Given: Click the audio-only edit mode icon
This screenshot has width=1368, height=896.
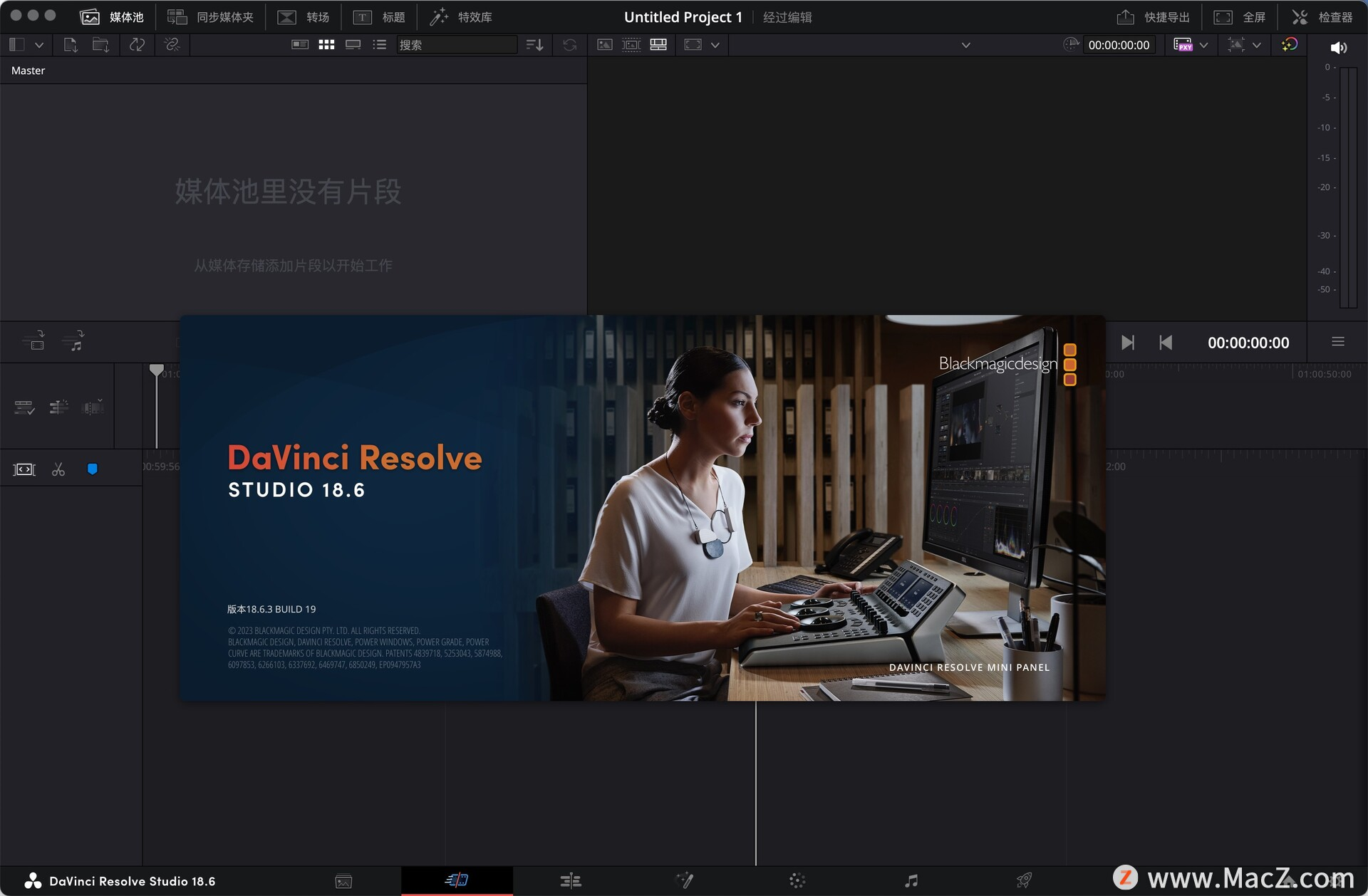Looking at the screenshot, I should (73, 342).
